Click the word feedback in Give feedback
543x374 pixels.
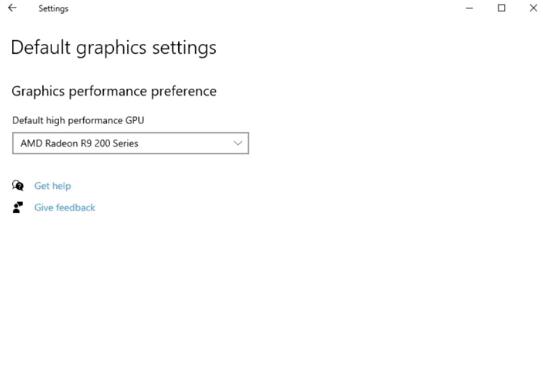click(75, 207)
